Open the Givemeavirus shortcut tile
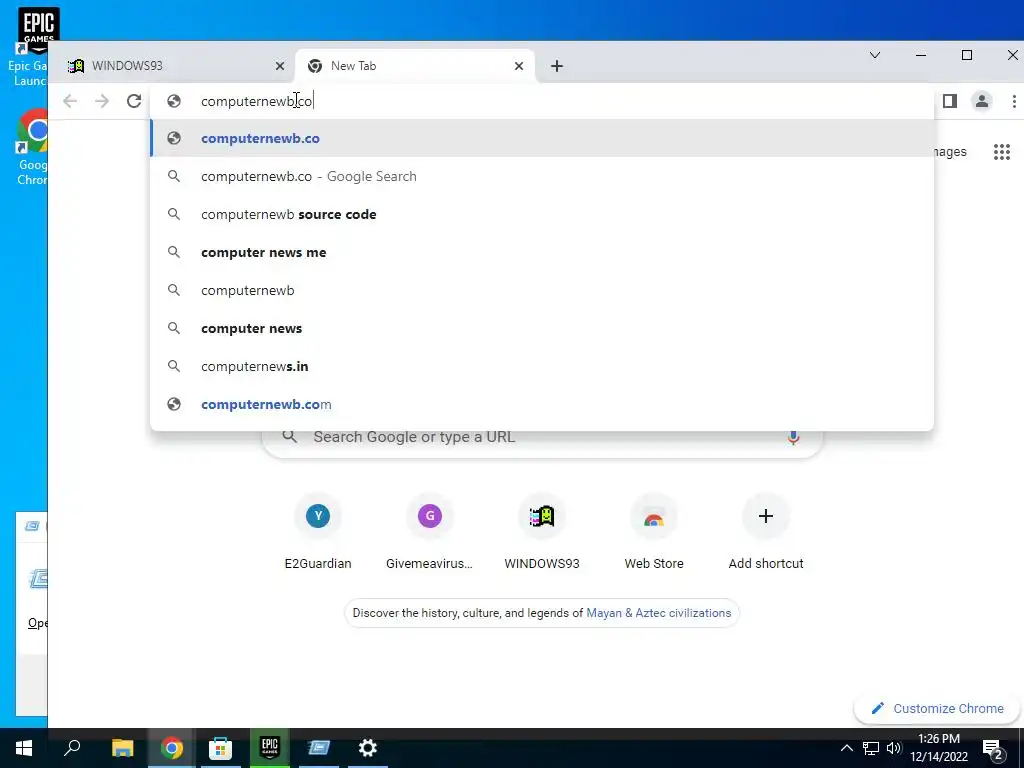The height and width of the screenshot is (768, 1024). point(430,533)
